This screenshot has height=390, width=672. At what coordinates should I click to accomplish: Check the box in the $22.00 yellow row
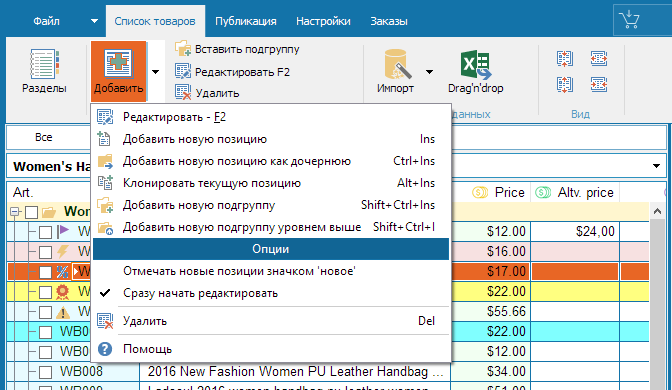45,292
